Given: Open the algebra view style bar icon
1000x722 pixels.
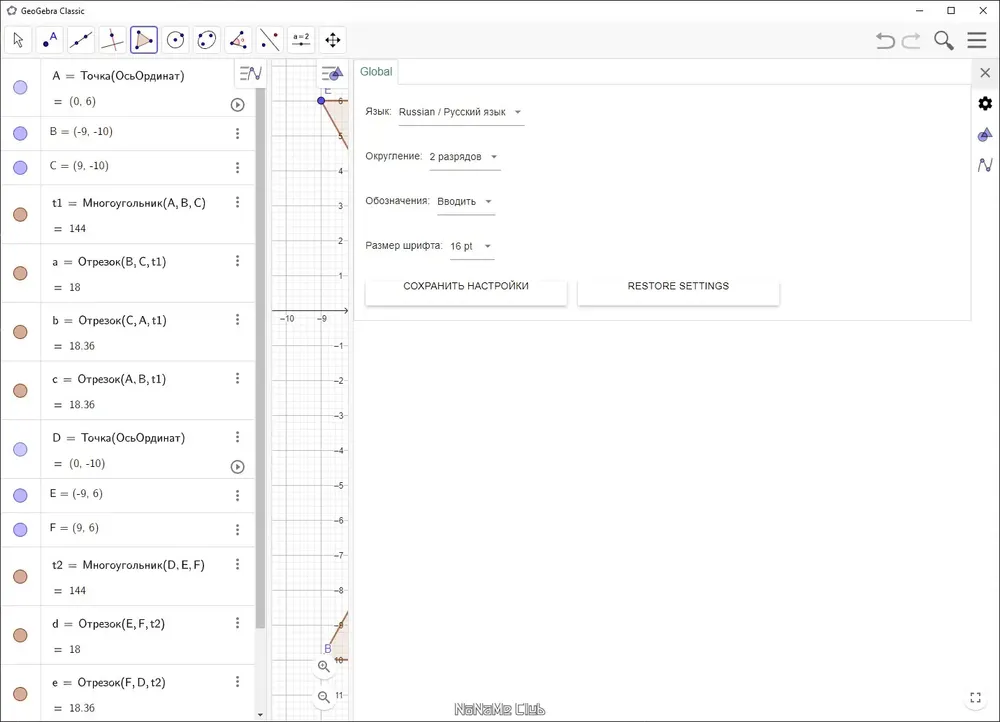Looking at the screenshot, I should [251, 74].
